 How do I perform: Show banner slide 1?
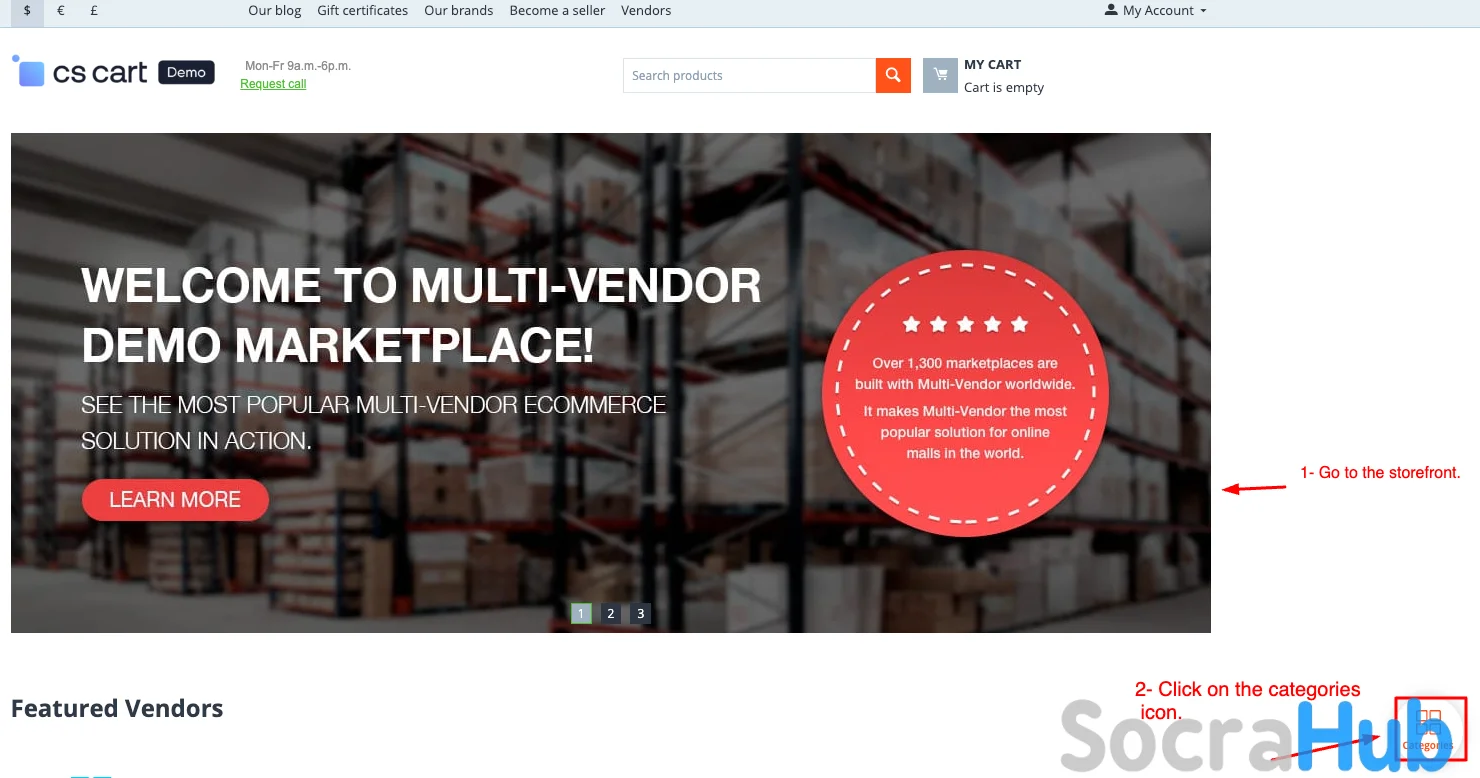581,613
